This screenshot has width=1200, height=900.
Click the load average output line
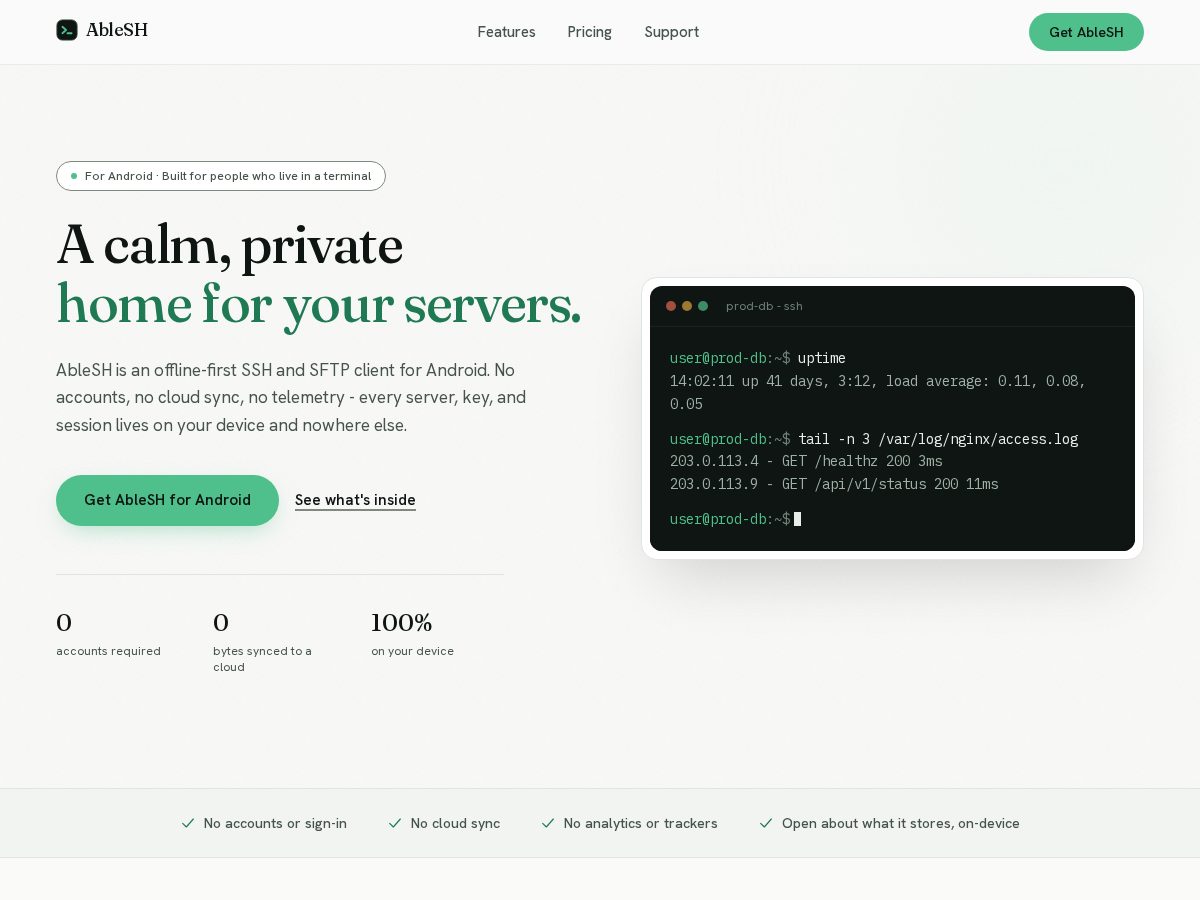pos(878,393)
